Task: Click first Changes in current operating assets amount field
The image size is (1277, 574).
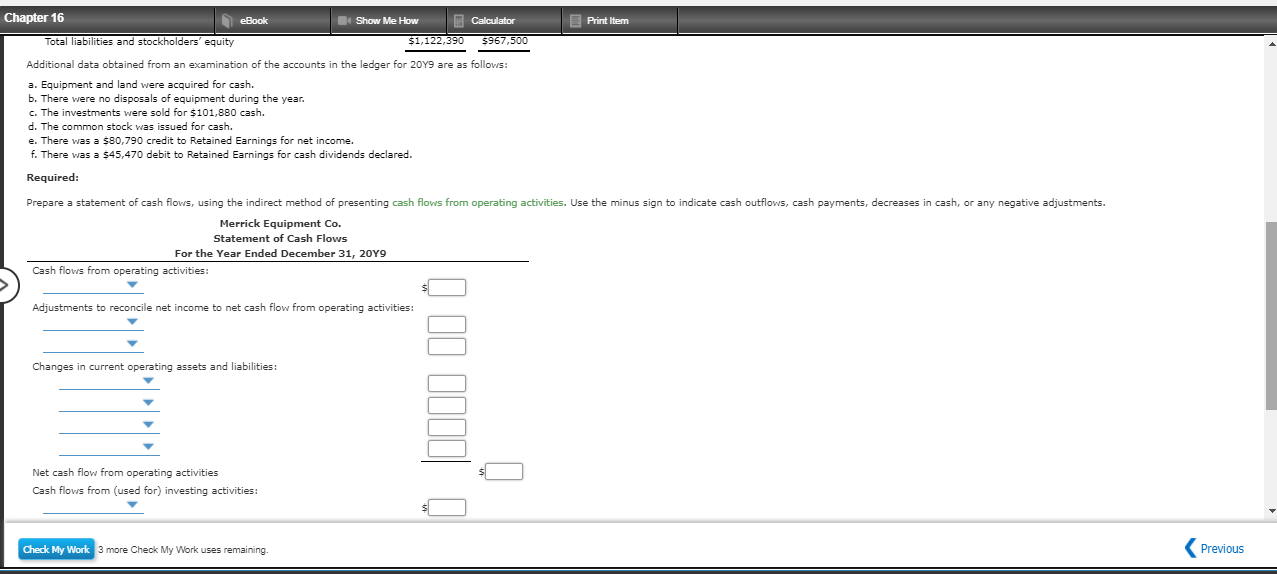Action: pyautogui.click(x=448, y=383)
